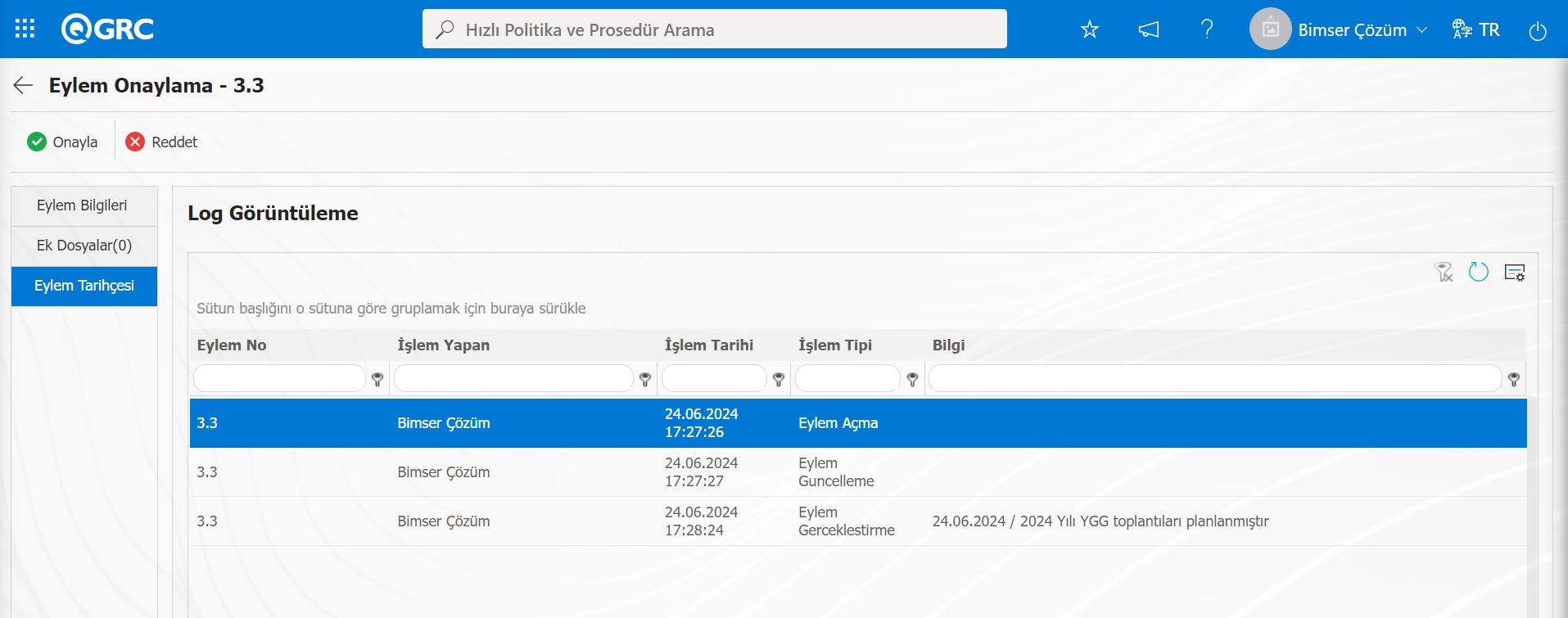Open İşlem Tarihi filter options icon
The height and width of the screenshot is (618, 1568).
click(x=779, y=379)
